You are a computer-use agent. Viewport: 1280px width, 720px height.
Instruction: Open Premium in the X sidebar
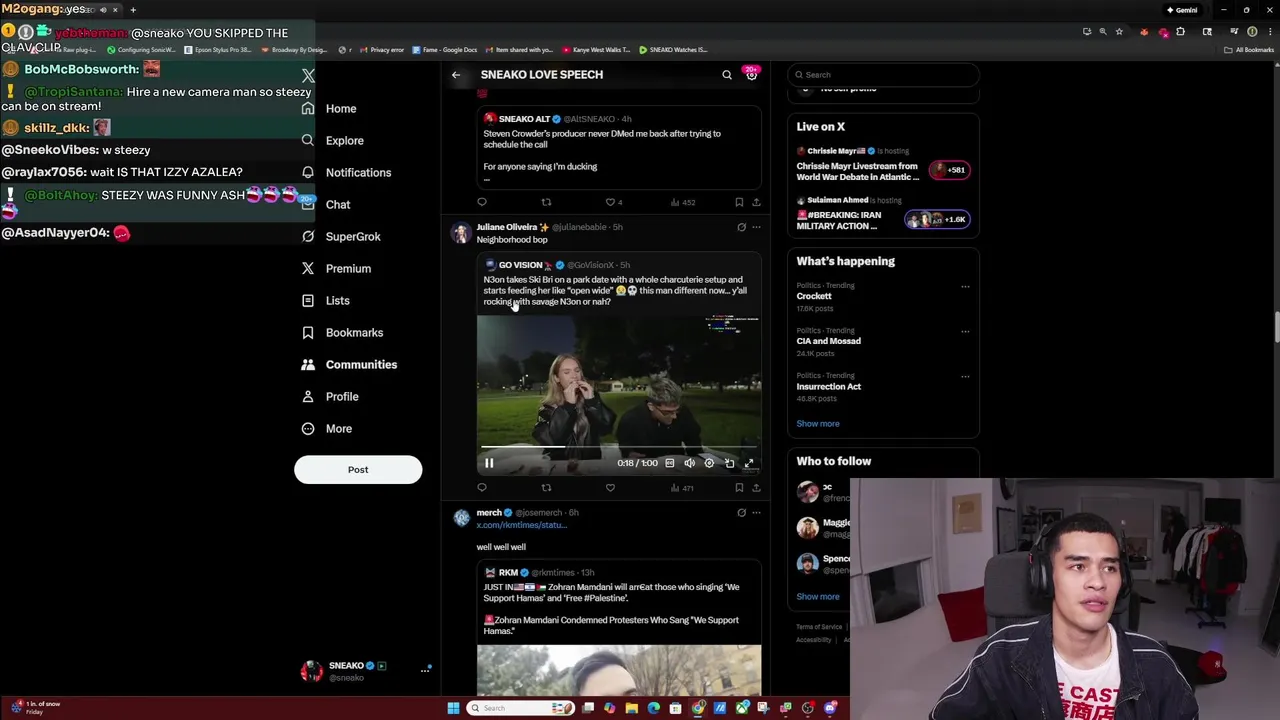pyautogui.click(x=336, y=268)
